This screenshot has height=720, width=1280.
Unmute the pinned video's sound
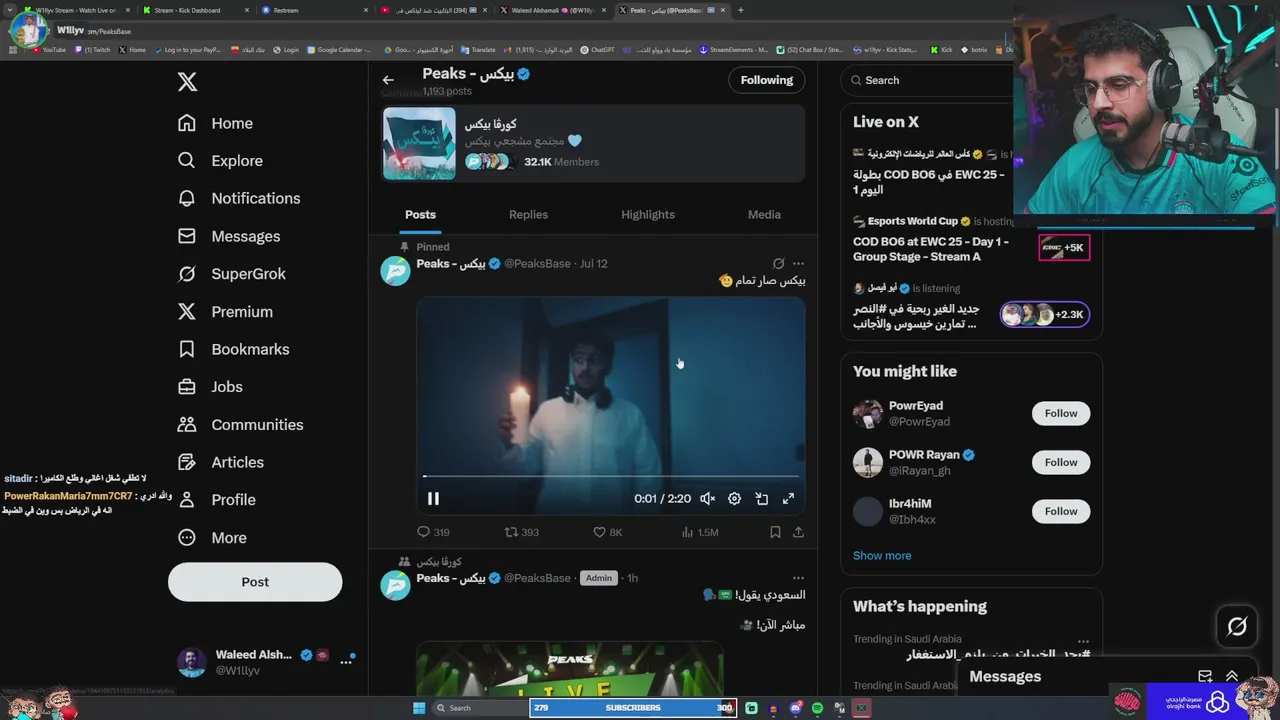707,498
